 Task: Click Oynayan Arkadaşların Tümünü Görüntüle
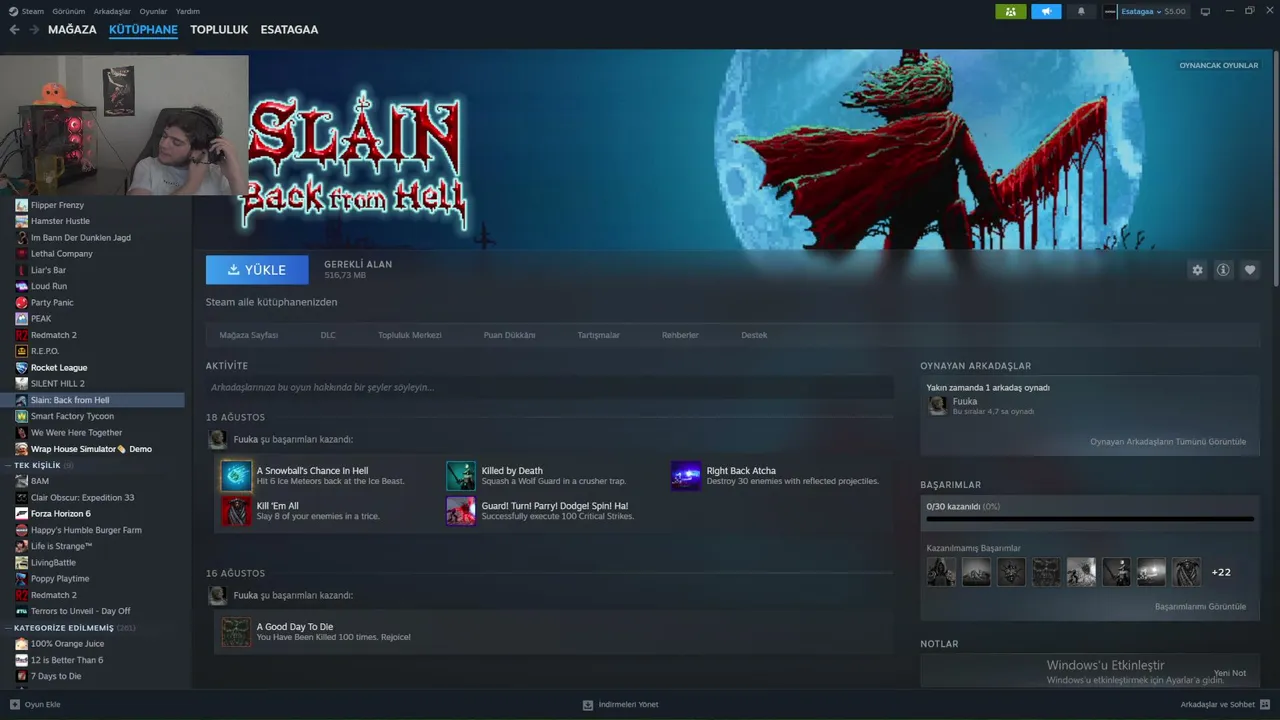point(1168,442)
